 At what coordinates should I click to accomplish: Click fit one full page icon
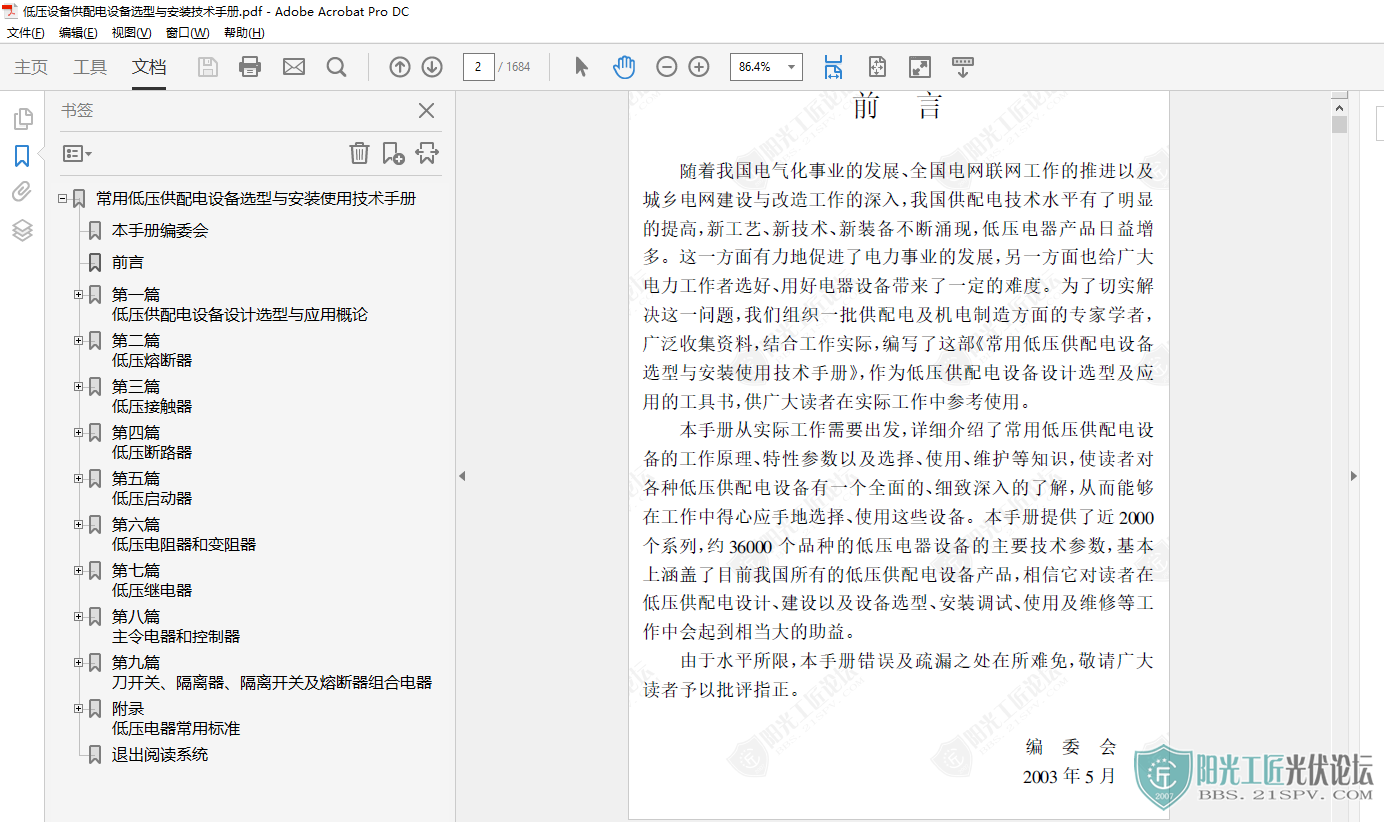point(877,67)
